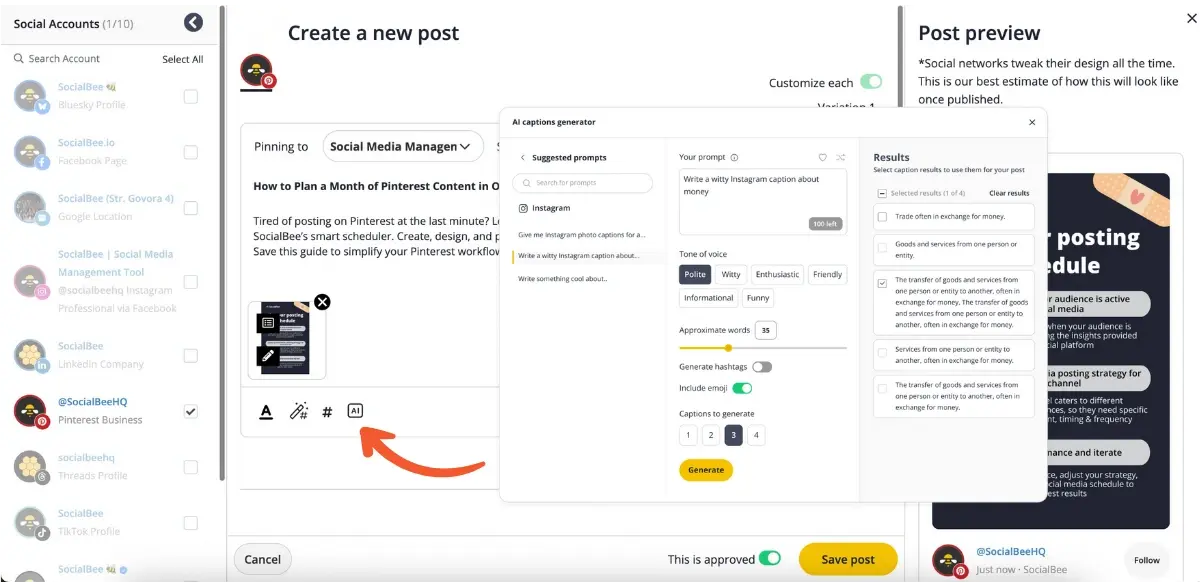Go back from Suggested prompts via the chevron
The height and width of the screenshot is (587, 1200).
[x=521, y=157]
